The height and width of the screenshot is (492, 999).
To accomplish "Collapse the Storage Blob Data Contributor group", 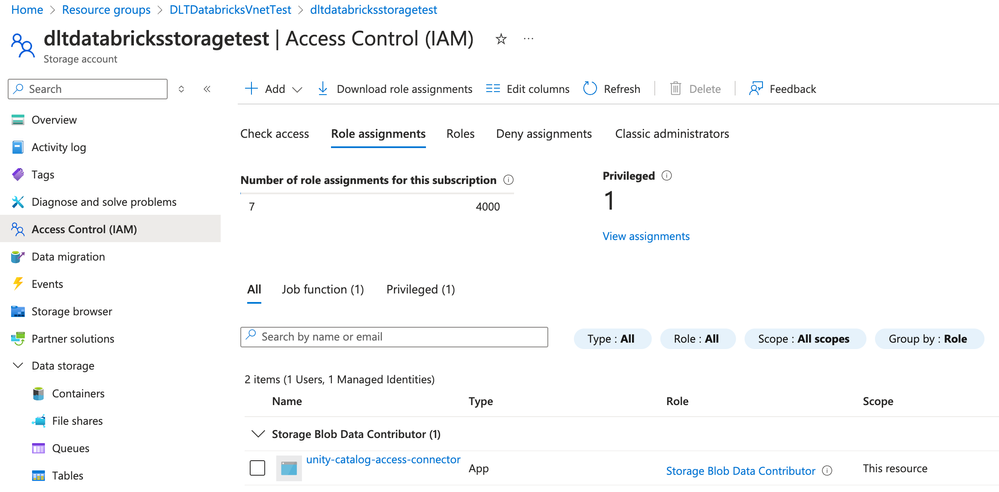I will click(x=258, y=434).
